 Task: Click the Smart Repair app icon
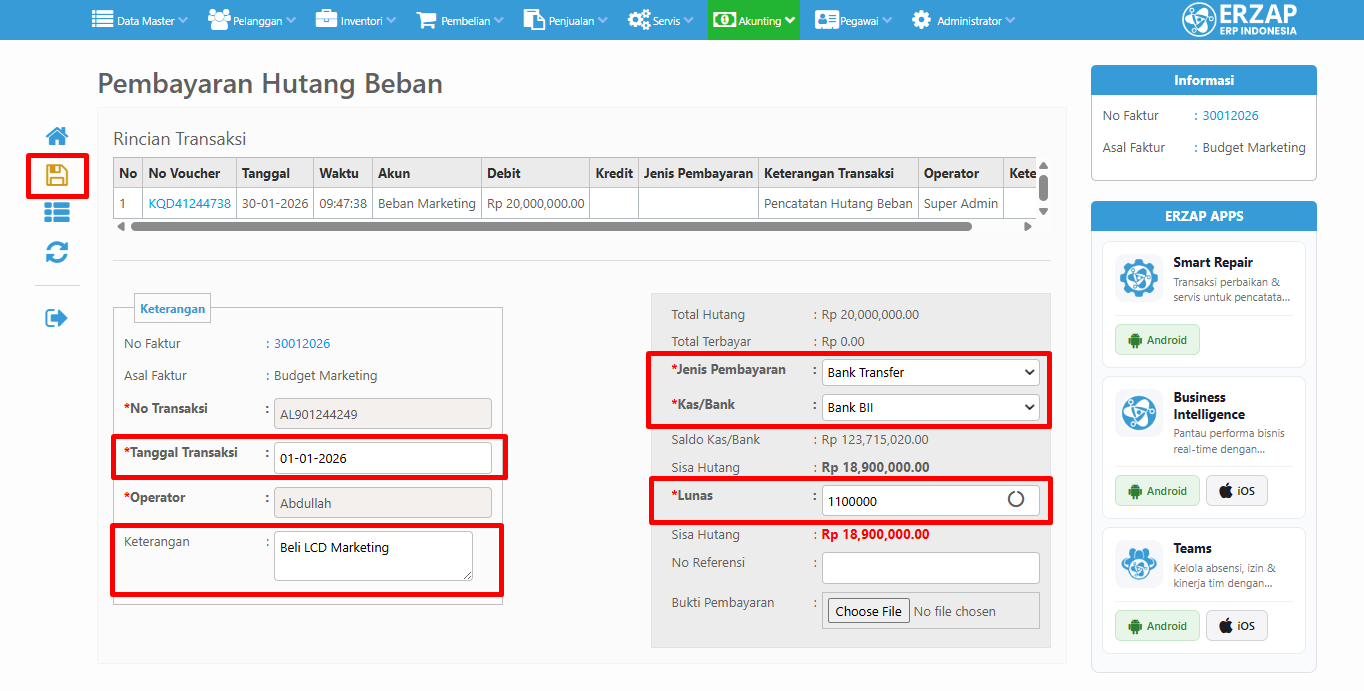pyautogui.click(x=1139, y=278)
